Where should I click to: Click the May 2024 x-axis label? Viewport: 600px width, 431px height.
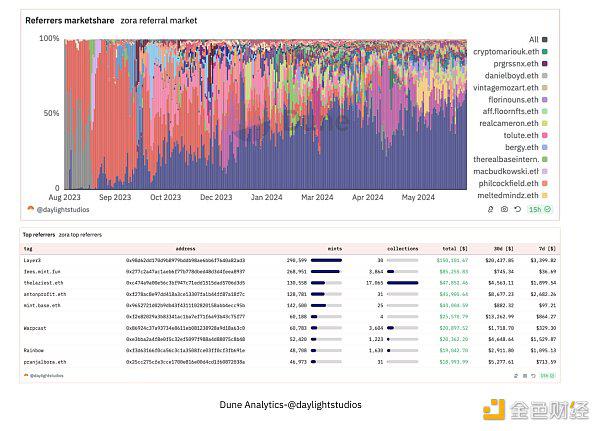tap(418, 197)
